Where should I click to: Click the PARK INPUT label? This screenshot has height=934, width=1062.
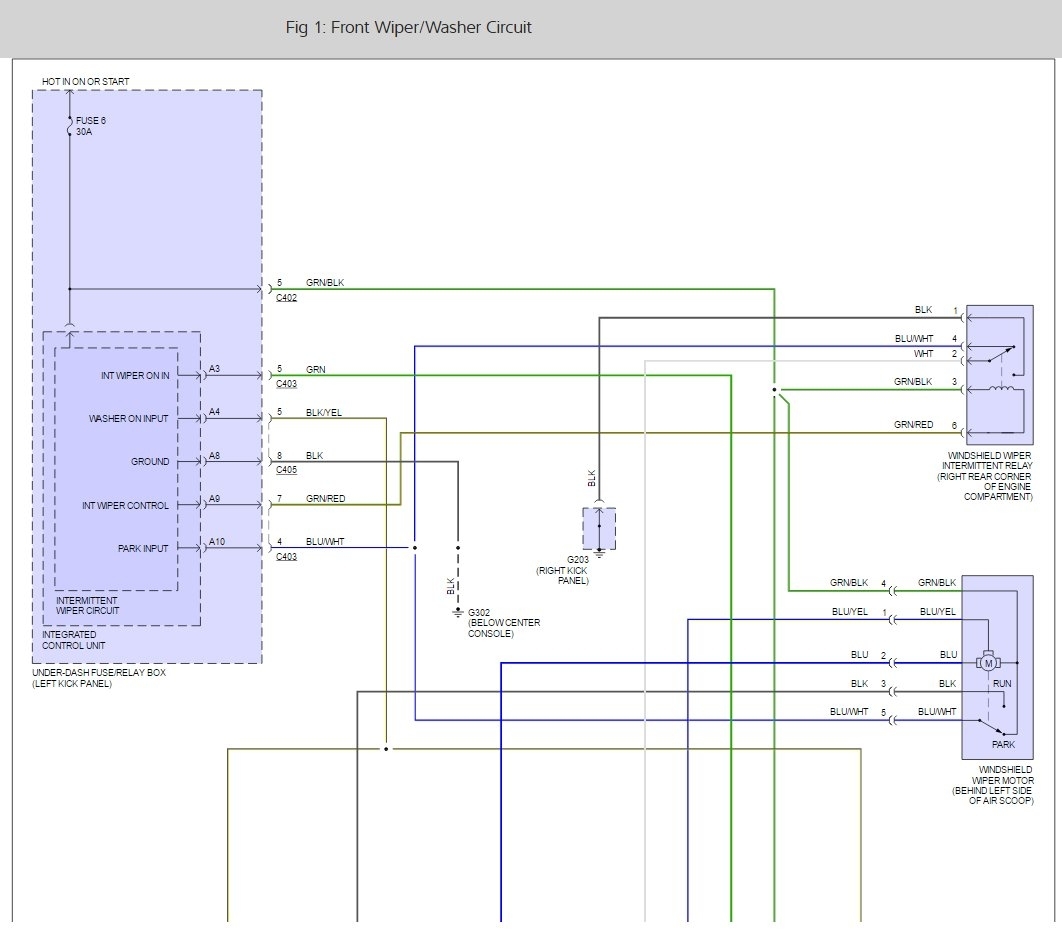pyautogui.click(x=143, y=548)
